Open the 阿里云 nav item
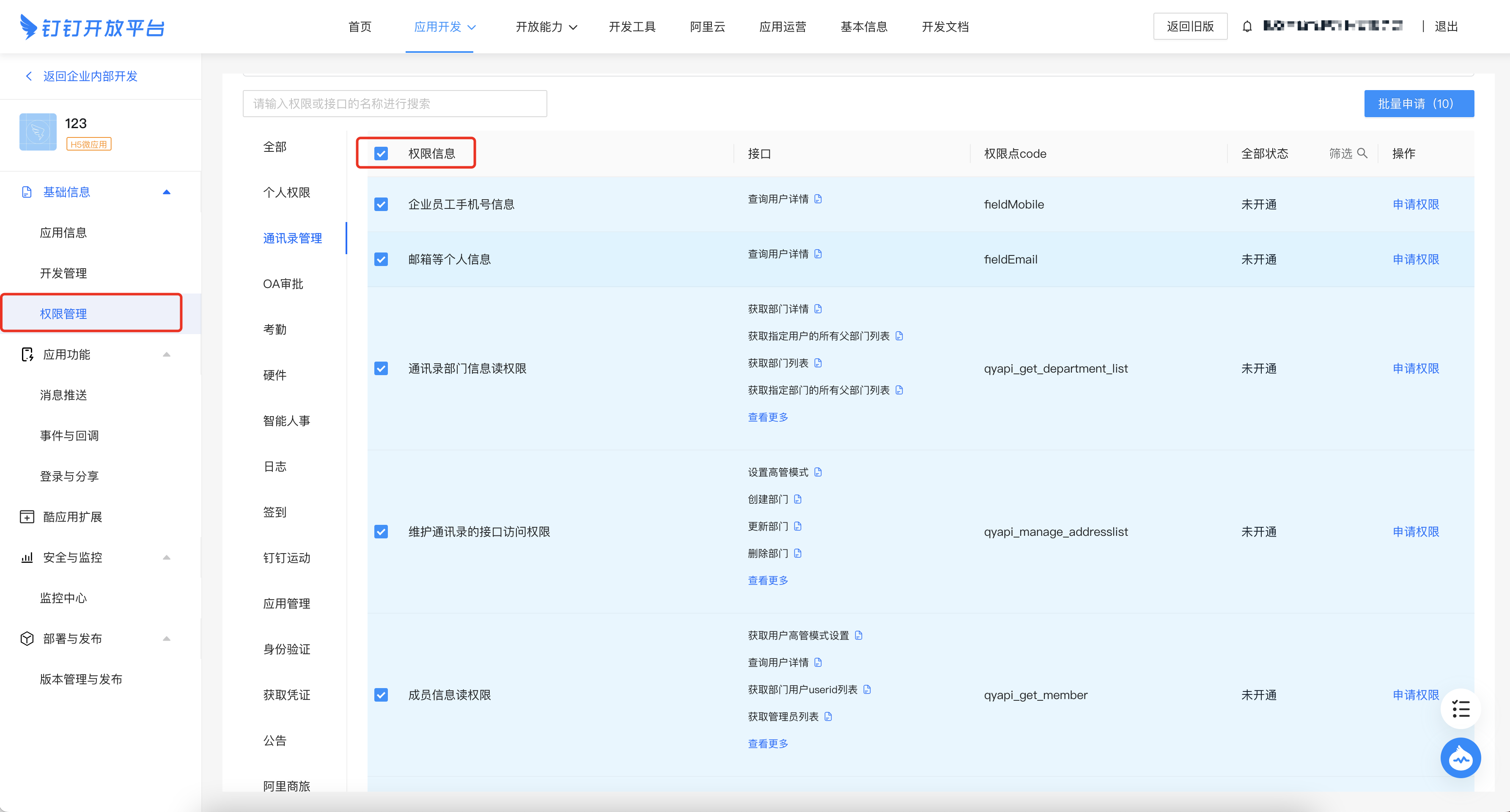 708,27
